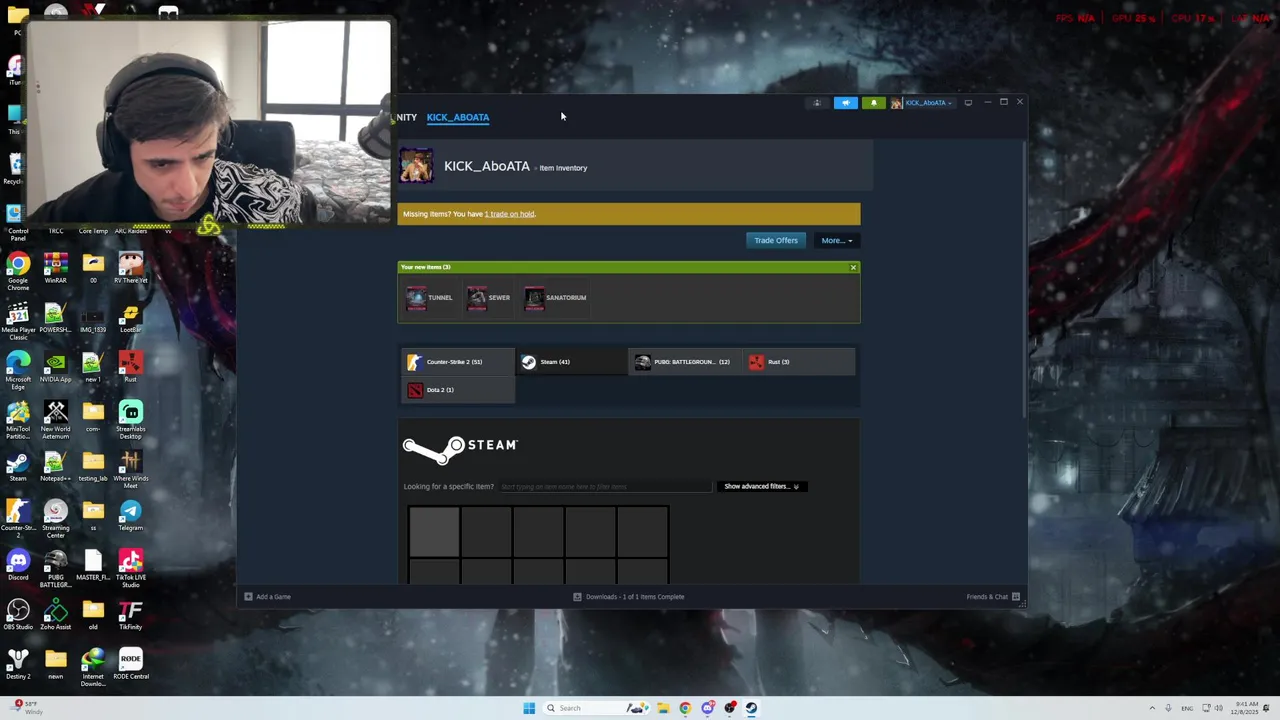
Task: Open Streaming Center desktop icon
Action: (55, 519)
